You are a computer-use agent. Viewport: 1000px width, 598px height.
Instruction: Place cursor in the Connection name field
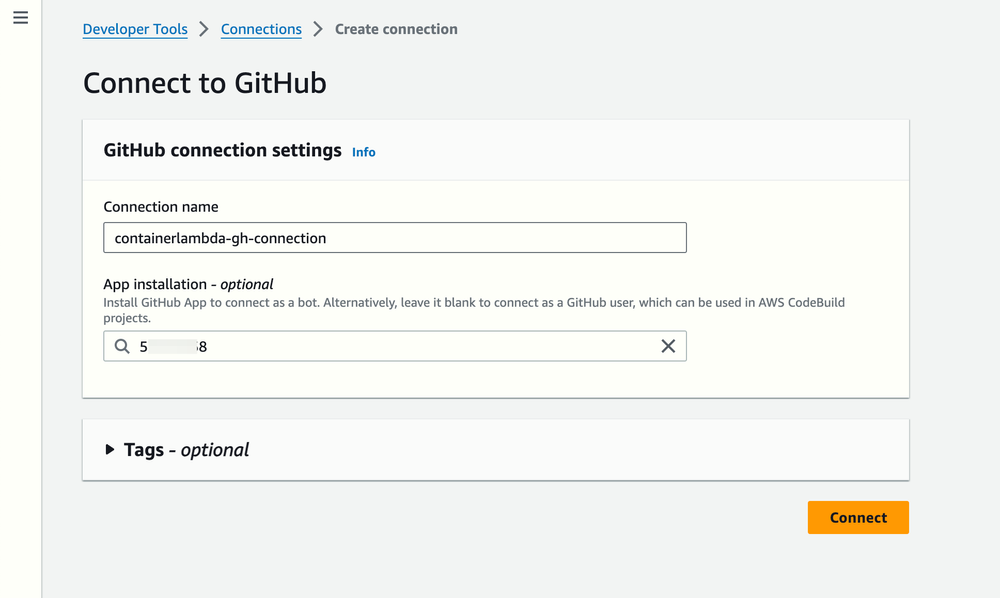[x=395, y=237]
